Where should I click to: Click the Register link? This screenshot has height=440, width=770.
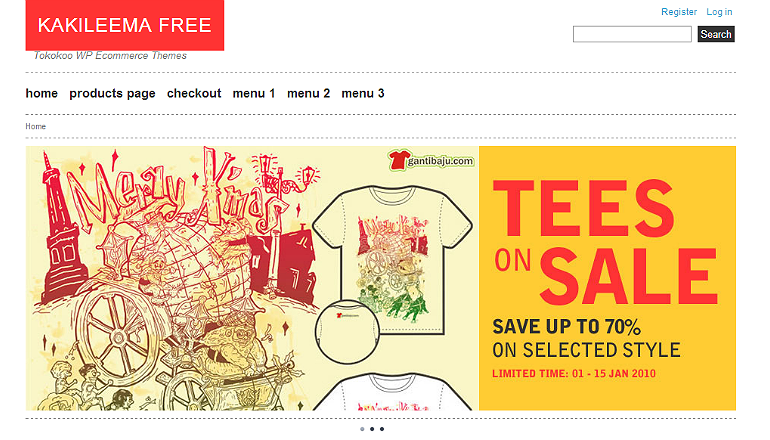(679, 12)
